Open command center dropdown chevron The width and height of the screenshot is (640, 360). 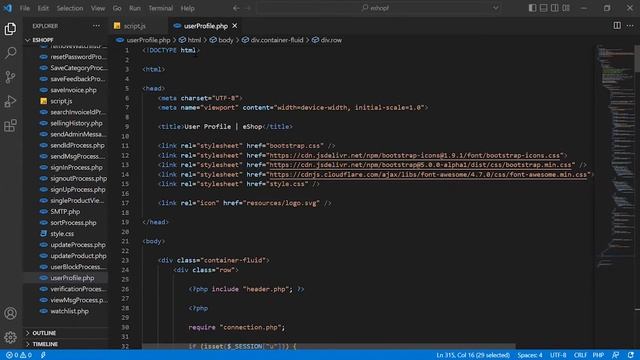pos(496,8)
